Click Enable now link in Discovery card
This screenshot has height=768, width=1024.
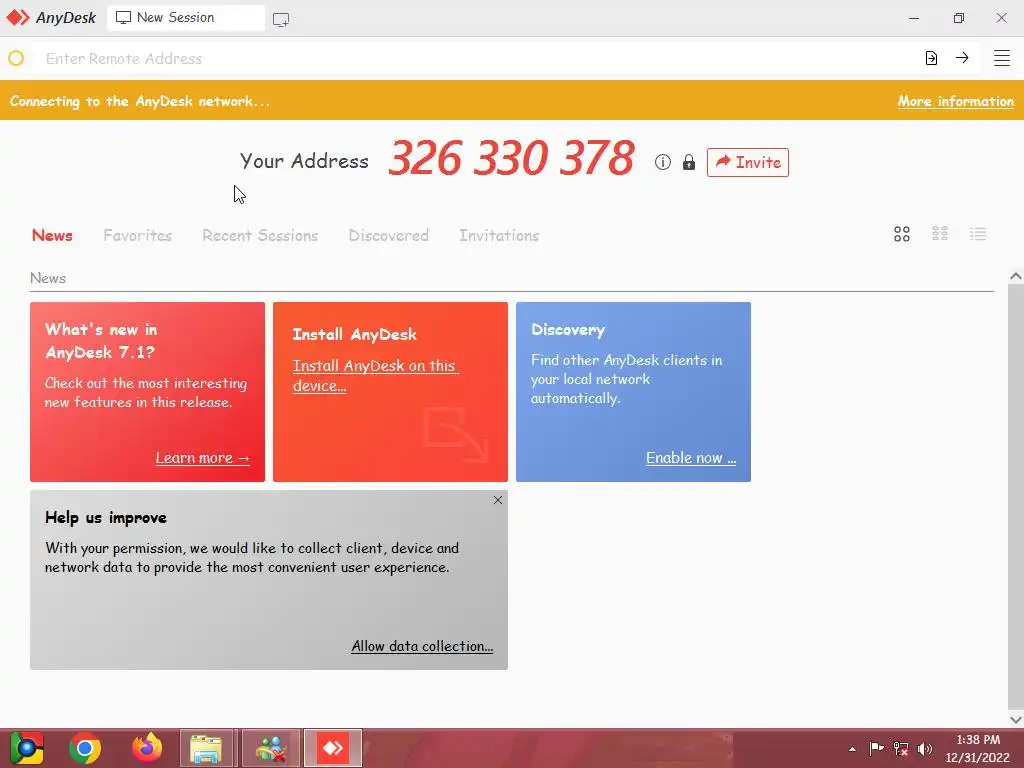691,458
